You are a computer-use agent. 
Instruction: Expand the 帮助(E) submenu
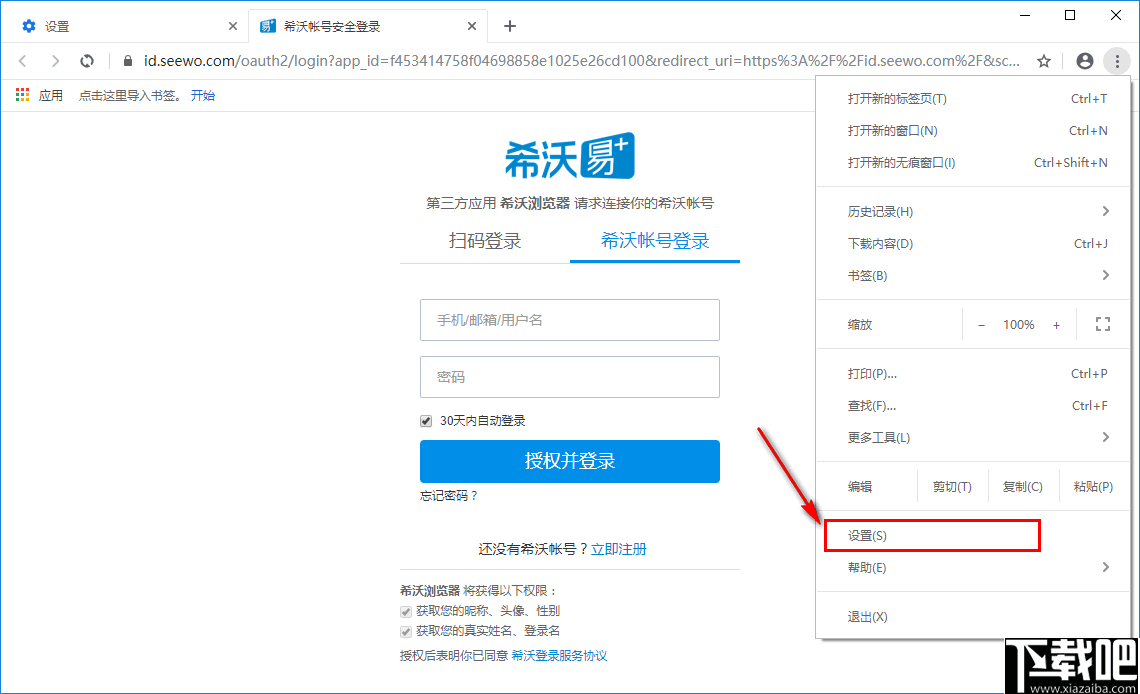974,568
